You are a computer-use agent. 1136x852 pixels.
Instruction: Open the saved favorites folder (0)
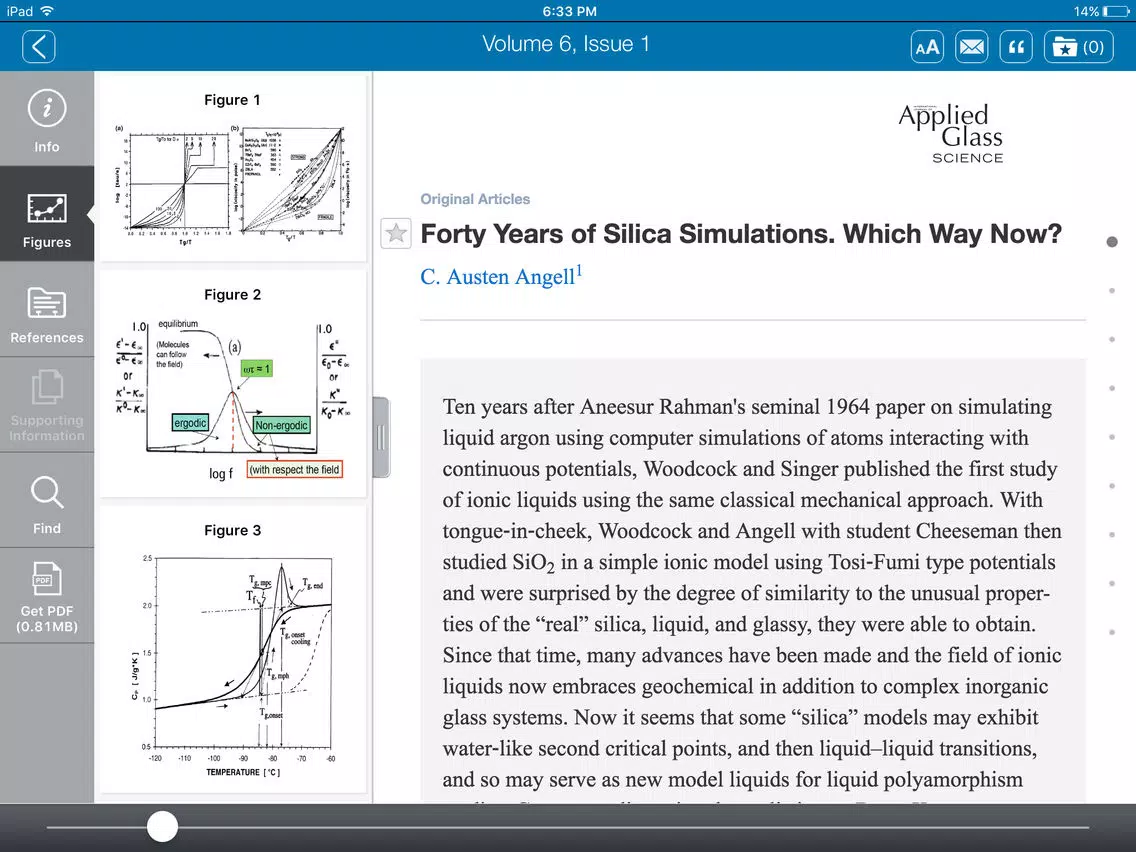(x=1078, y=47)
